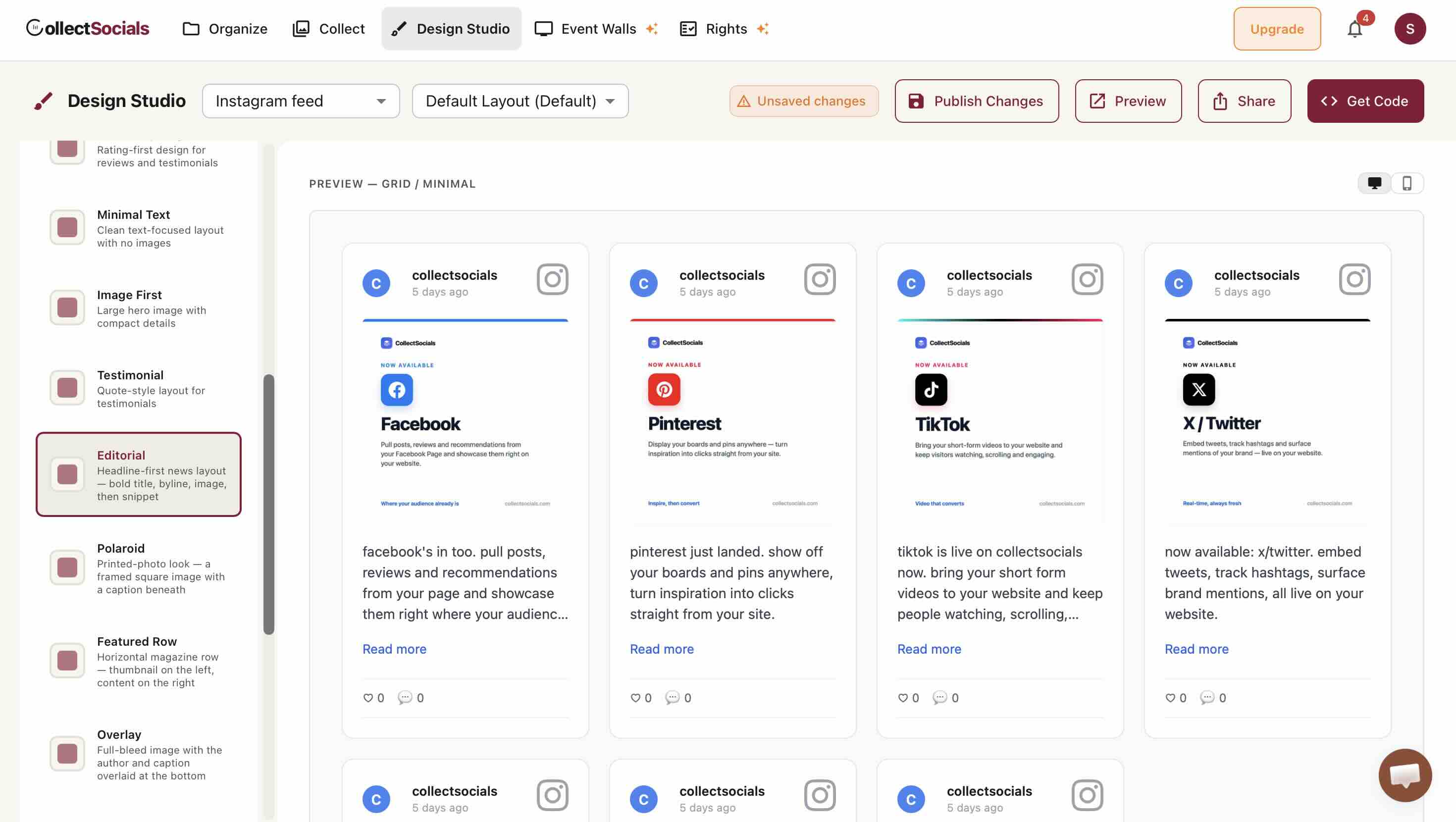Click the like heart on Facebook post card
Screen dimensions: 1456x822
(x=368, y=698)
